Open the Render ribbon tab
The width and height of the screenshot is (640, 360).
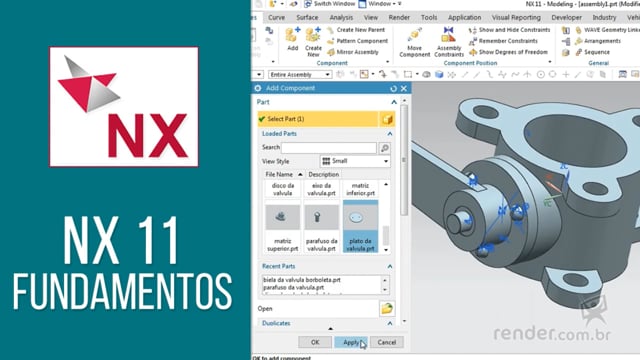[x=399, y=17]
